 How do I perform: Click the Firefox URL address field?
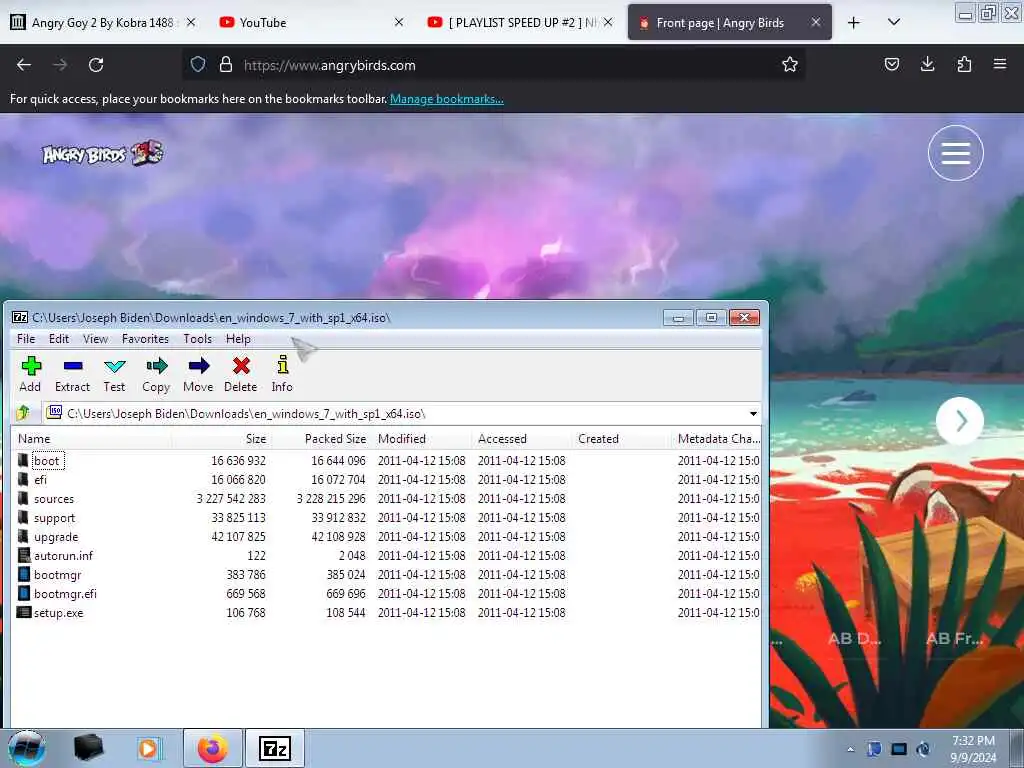click(x=496, y=65)
